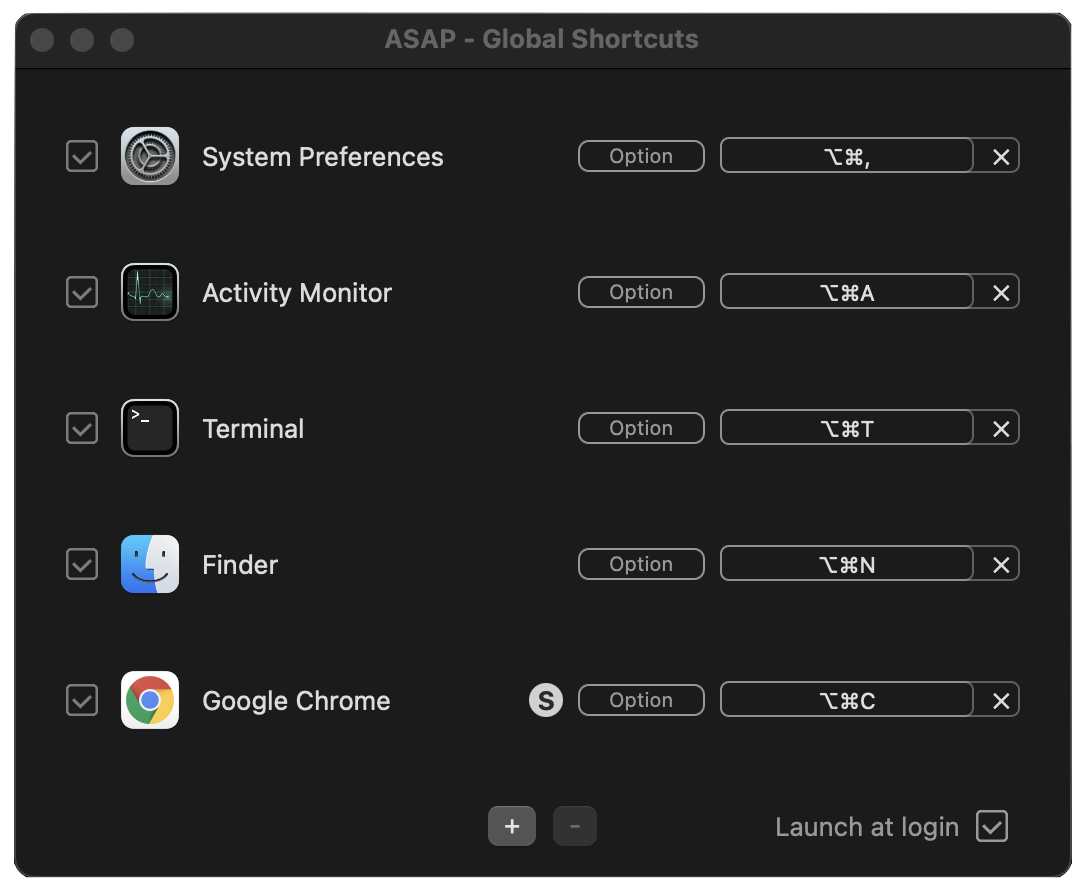Click the Activity Monitor app icon
This screenshot has height=890, width=1082.
pos(150,292)
